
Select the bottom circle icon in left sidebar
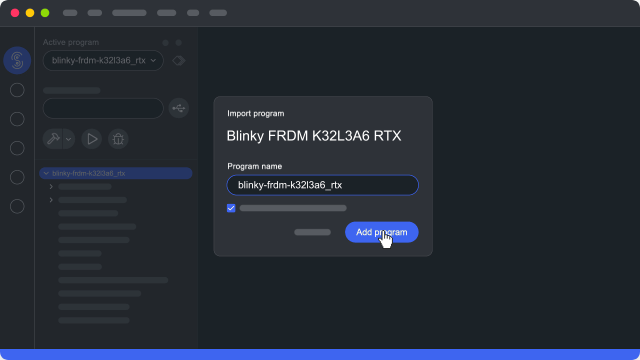[x=17, y=206]
